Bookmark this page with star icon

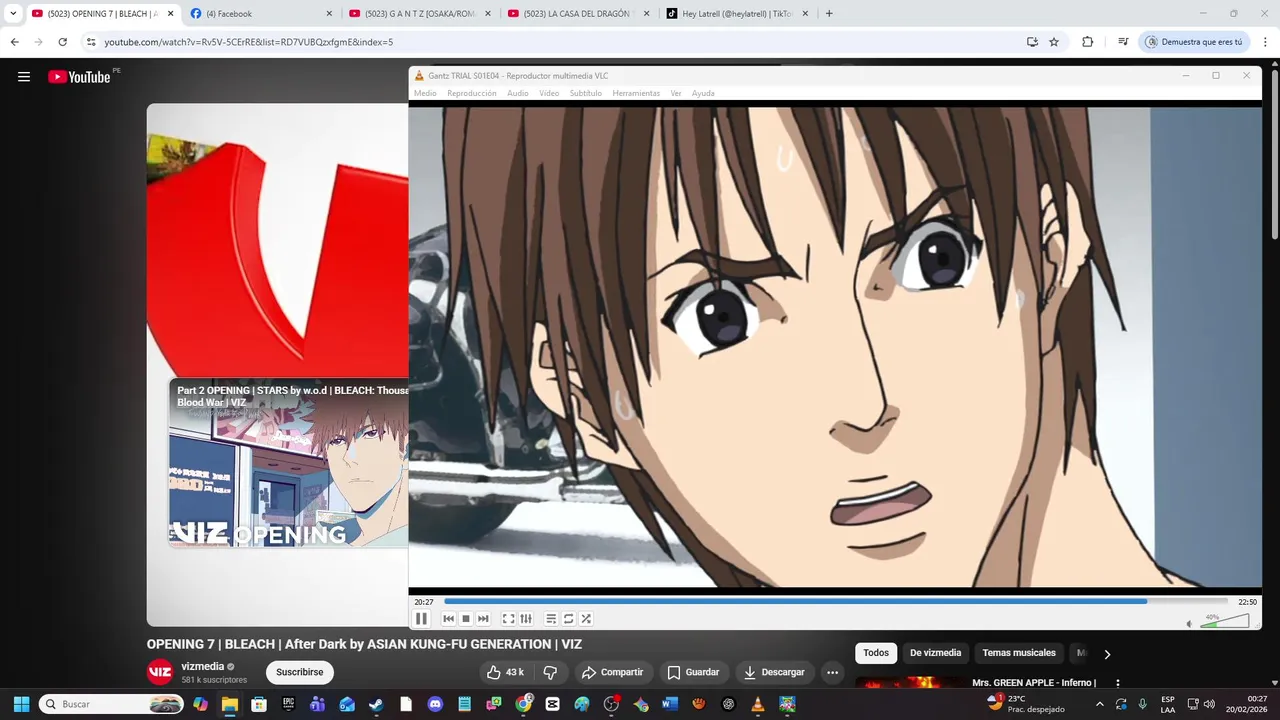1054,42
